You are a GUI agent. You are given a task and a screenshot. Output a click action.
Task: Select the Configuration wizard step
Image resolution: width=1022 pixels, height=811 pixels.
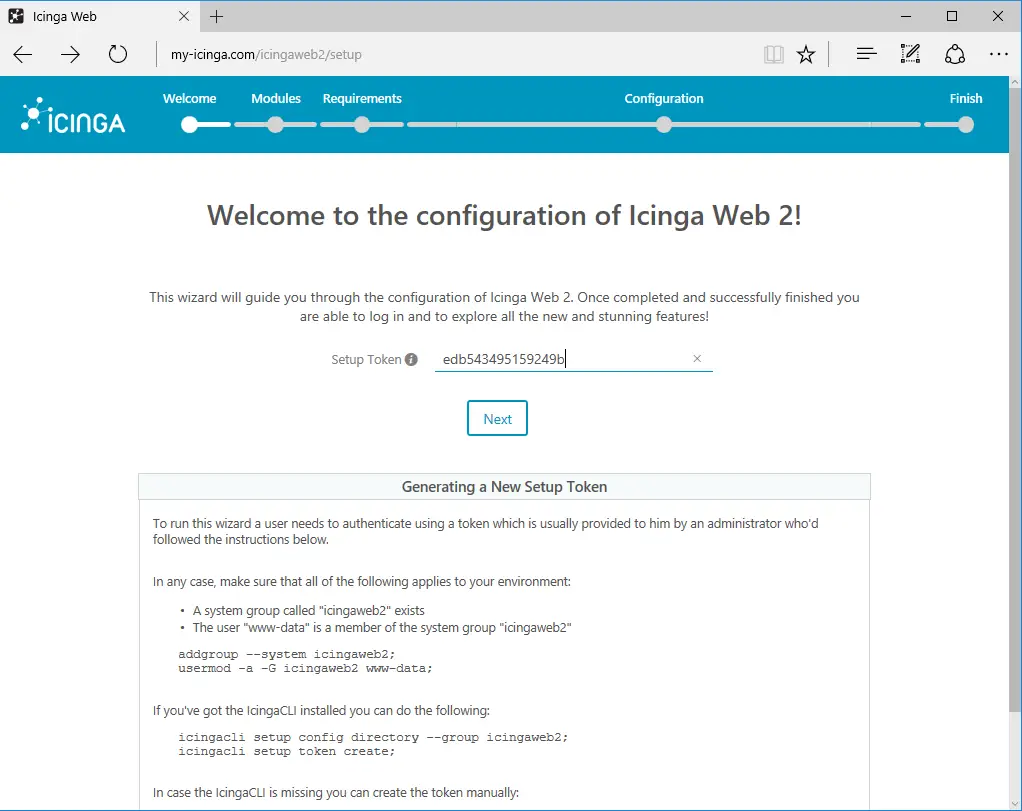(x=664, y=98)
